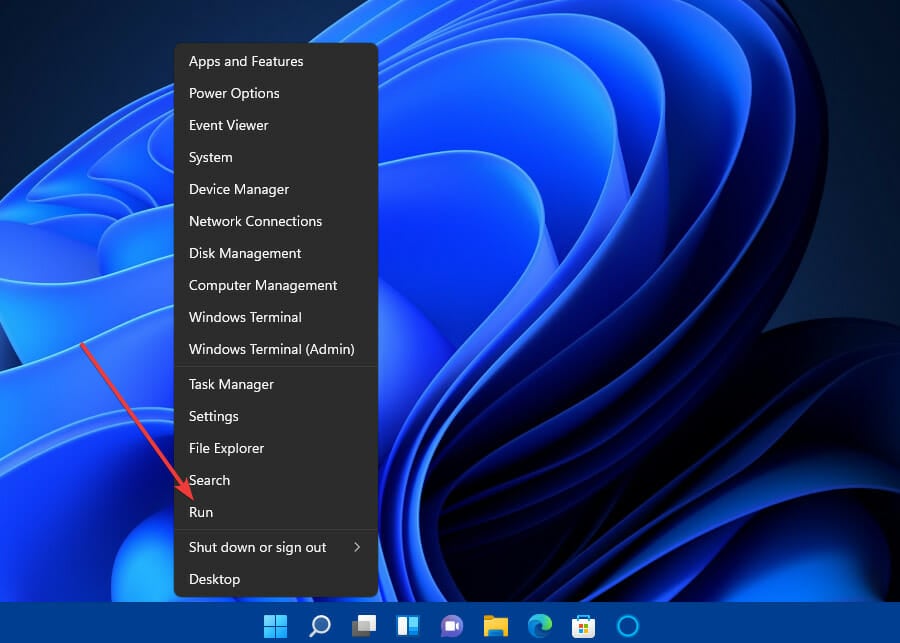Launch Cortana from the taskbar
Screen dimensions: 900x643
[627, 626]
